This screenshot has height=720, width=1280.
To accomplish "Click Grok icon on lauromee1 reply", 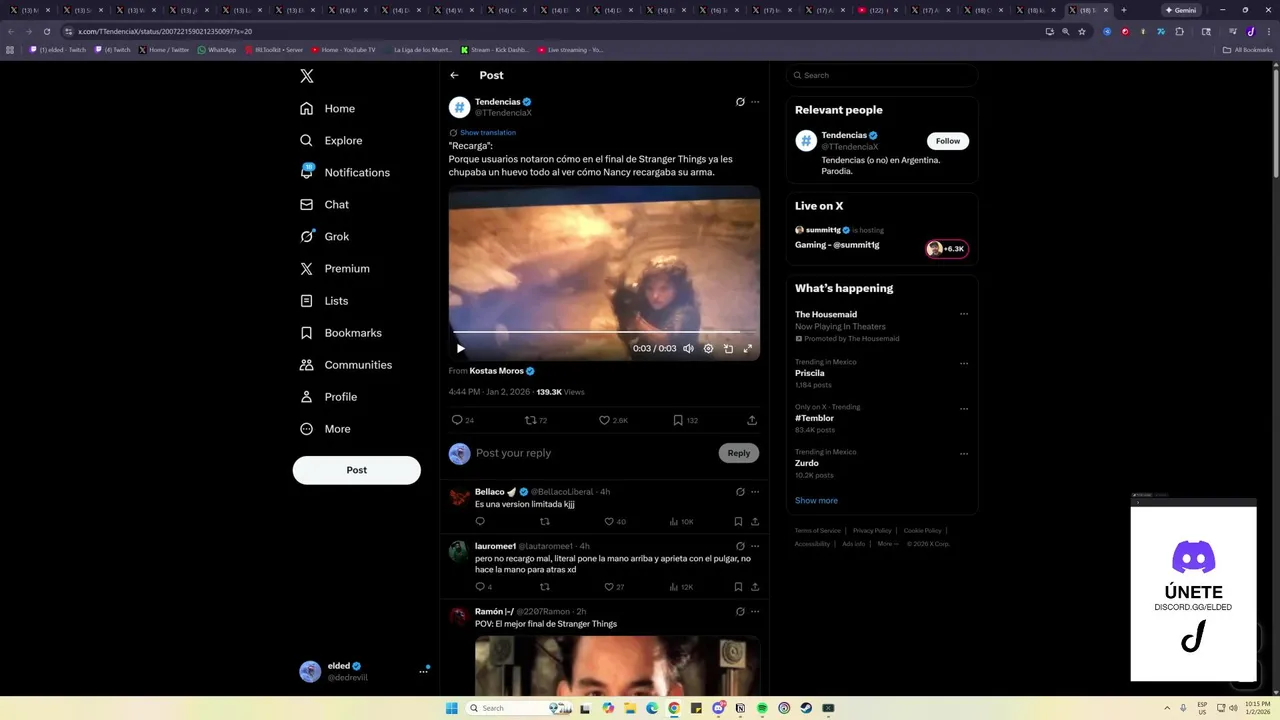I will click(x=740, y=546).
